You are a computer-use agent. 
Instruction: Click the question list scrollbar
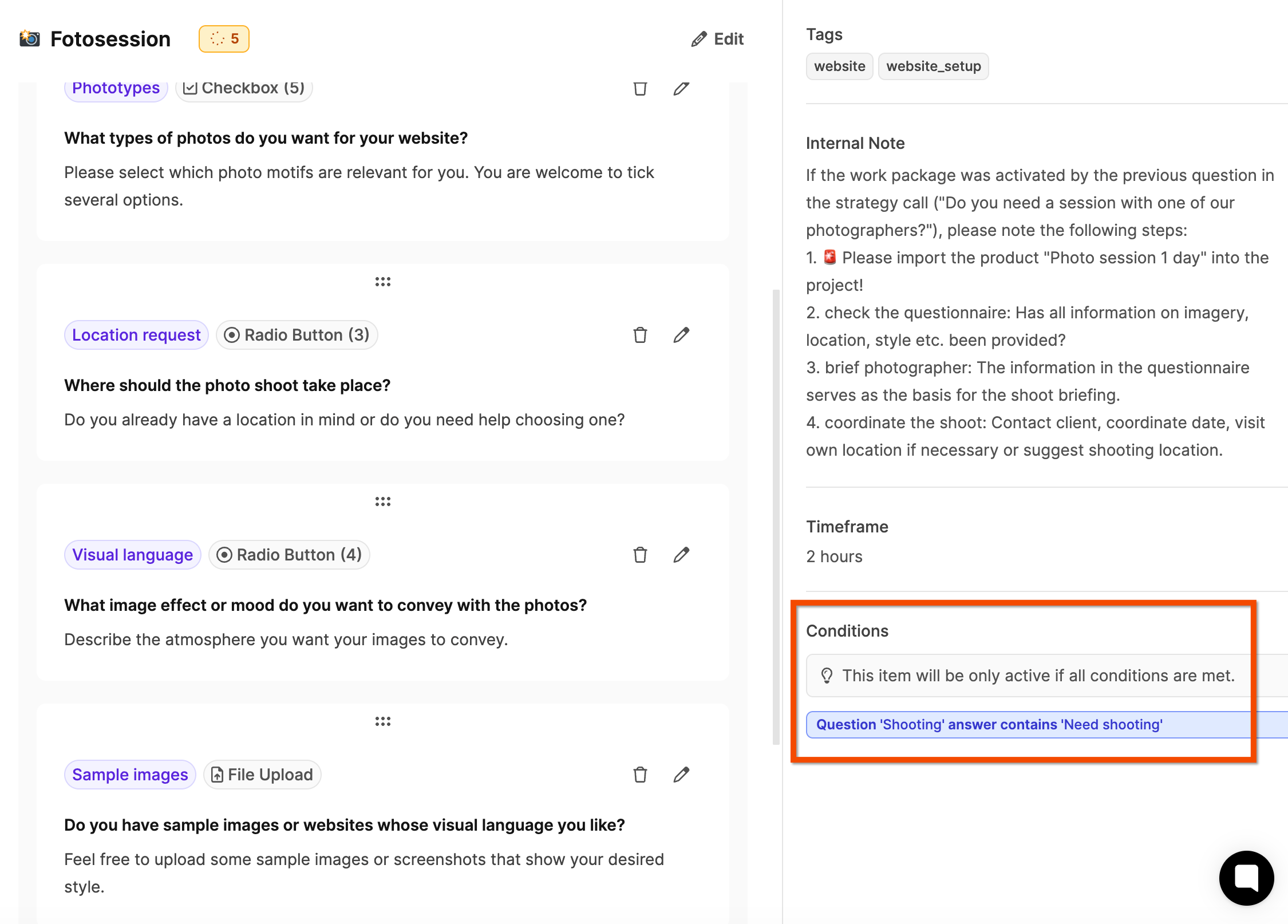pyautogui.click(x=776, y=516)
